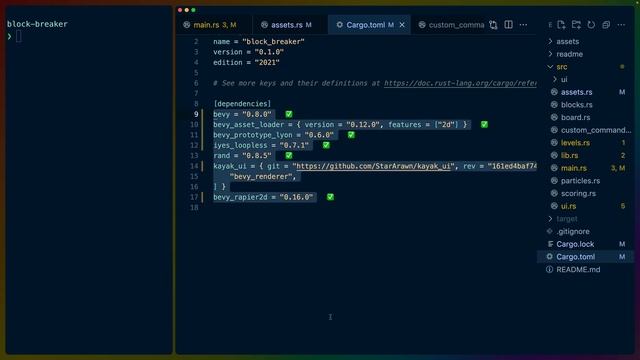Open blocks.rs in the file tree
This screenshot has width=640, height=360.
(576, 104)
